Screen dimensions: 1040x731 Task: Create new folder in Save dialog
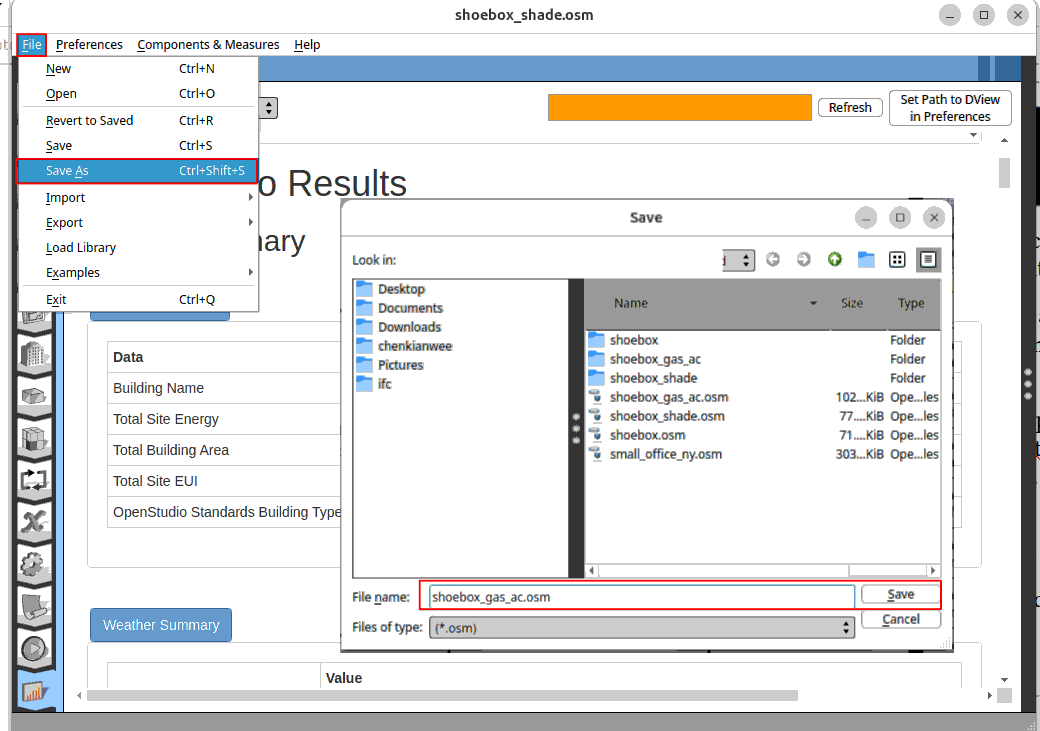pyautogui.click(x=866, y=260)
